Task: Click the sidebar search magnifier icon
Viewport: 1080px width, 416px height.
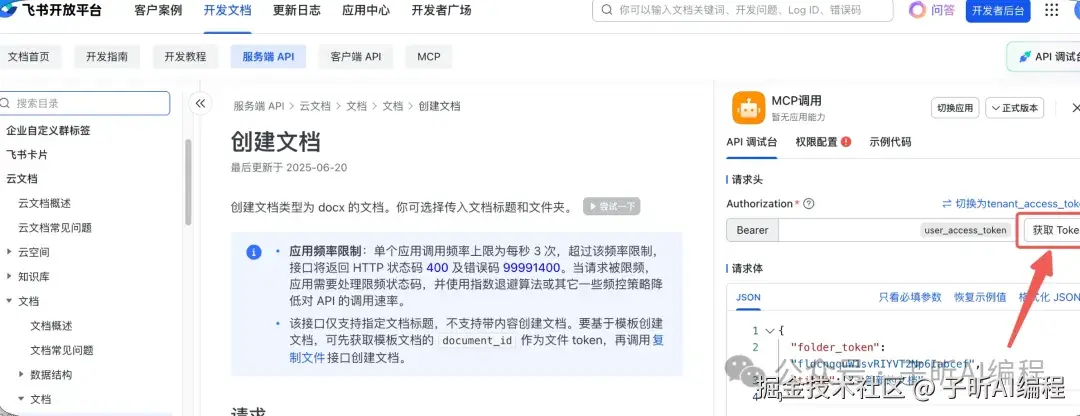Action: click(6, 103)
